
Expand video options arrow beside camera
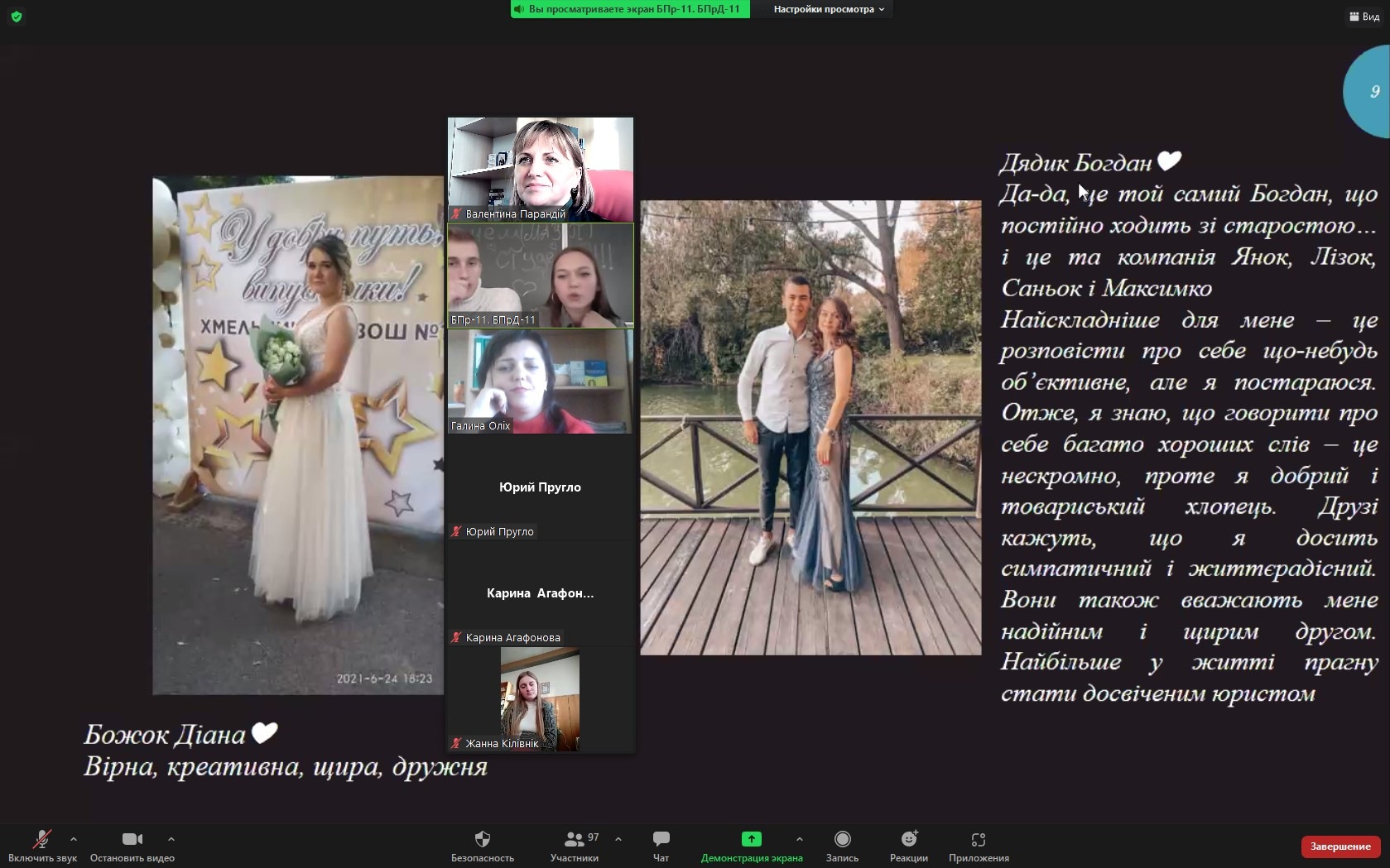pos(171,838)
